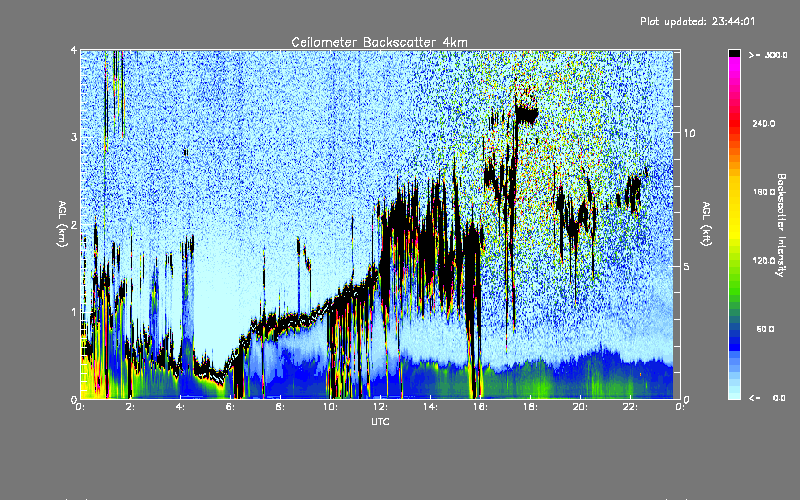Click the '10' kft tick on right axis
Viewport: 800px width, 500px height.
pyautogui.click(x=689, y=133)
